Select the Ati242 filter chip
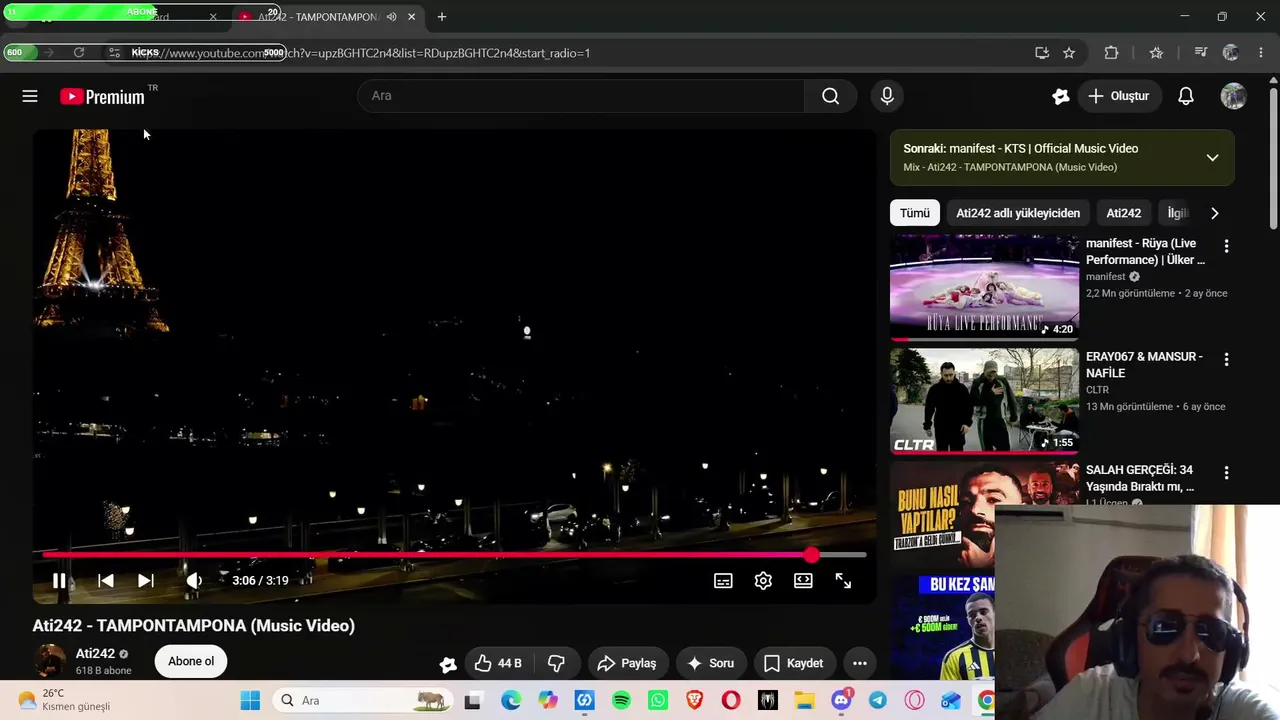1280x720 pixels. tap(1123, 213)
